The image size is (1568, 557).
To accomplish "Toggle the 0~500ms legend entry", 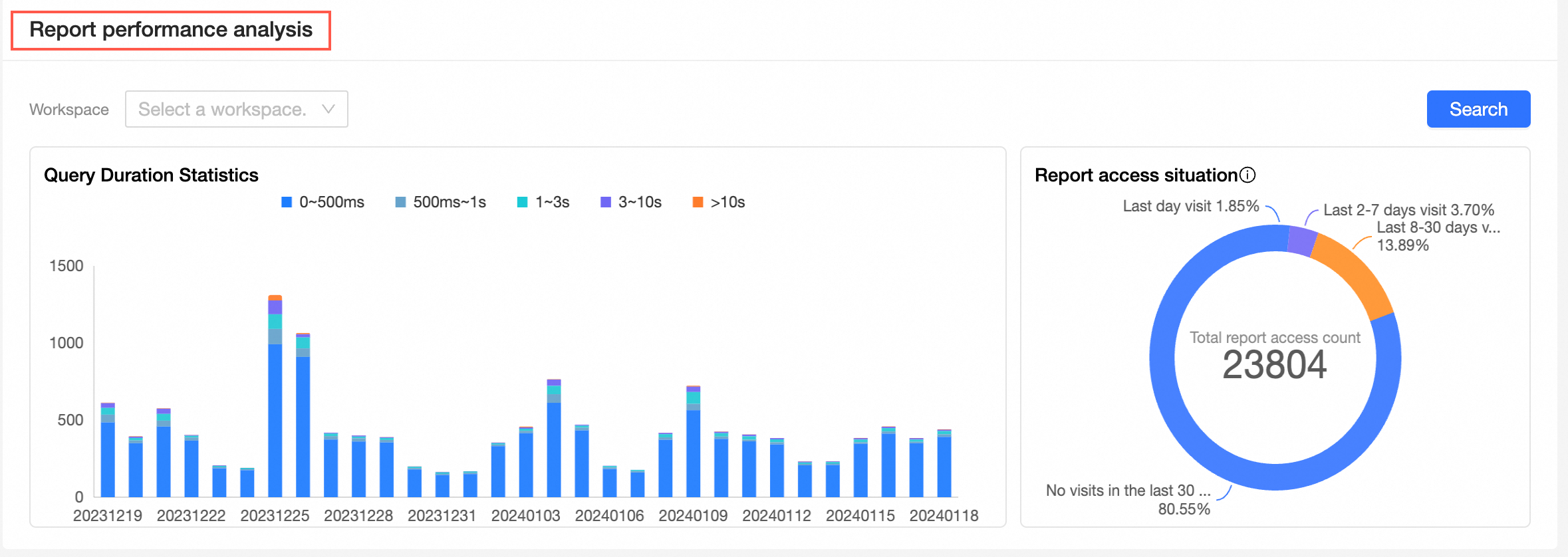I will point(323,202).
